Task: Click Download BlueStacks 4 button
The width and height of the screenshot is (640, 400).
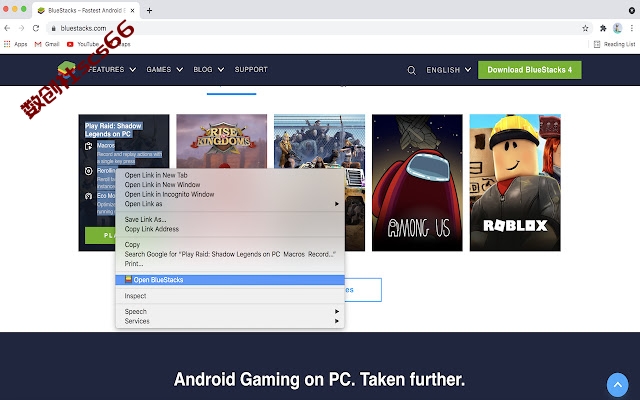Action: (530, 70)
